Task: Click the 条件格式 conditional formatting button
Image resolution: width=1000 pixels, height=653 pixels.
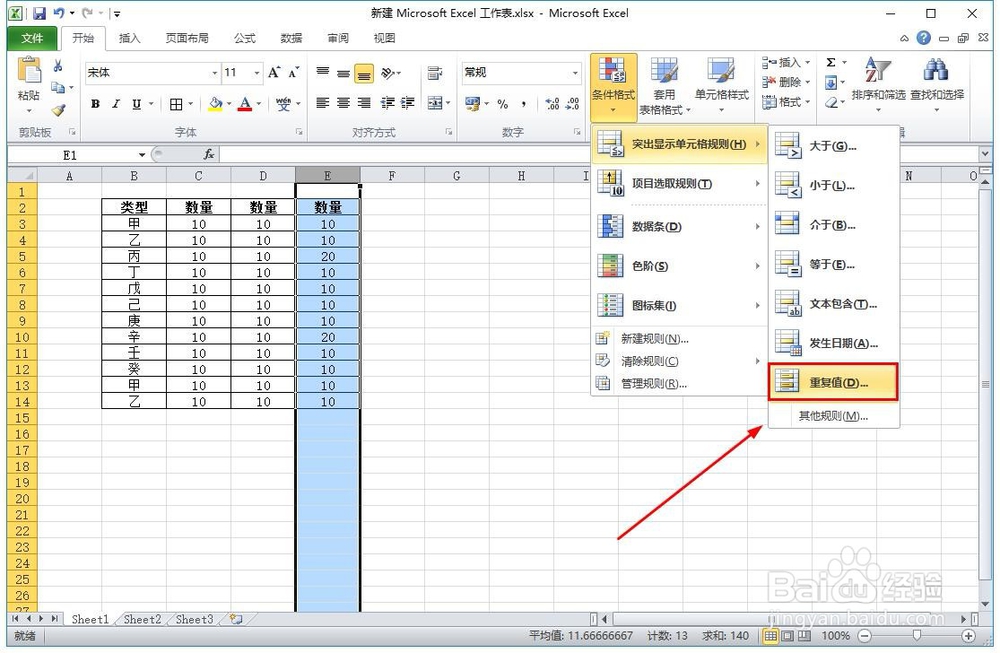Action: pos(613,87)
